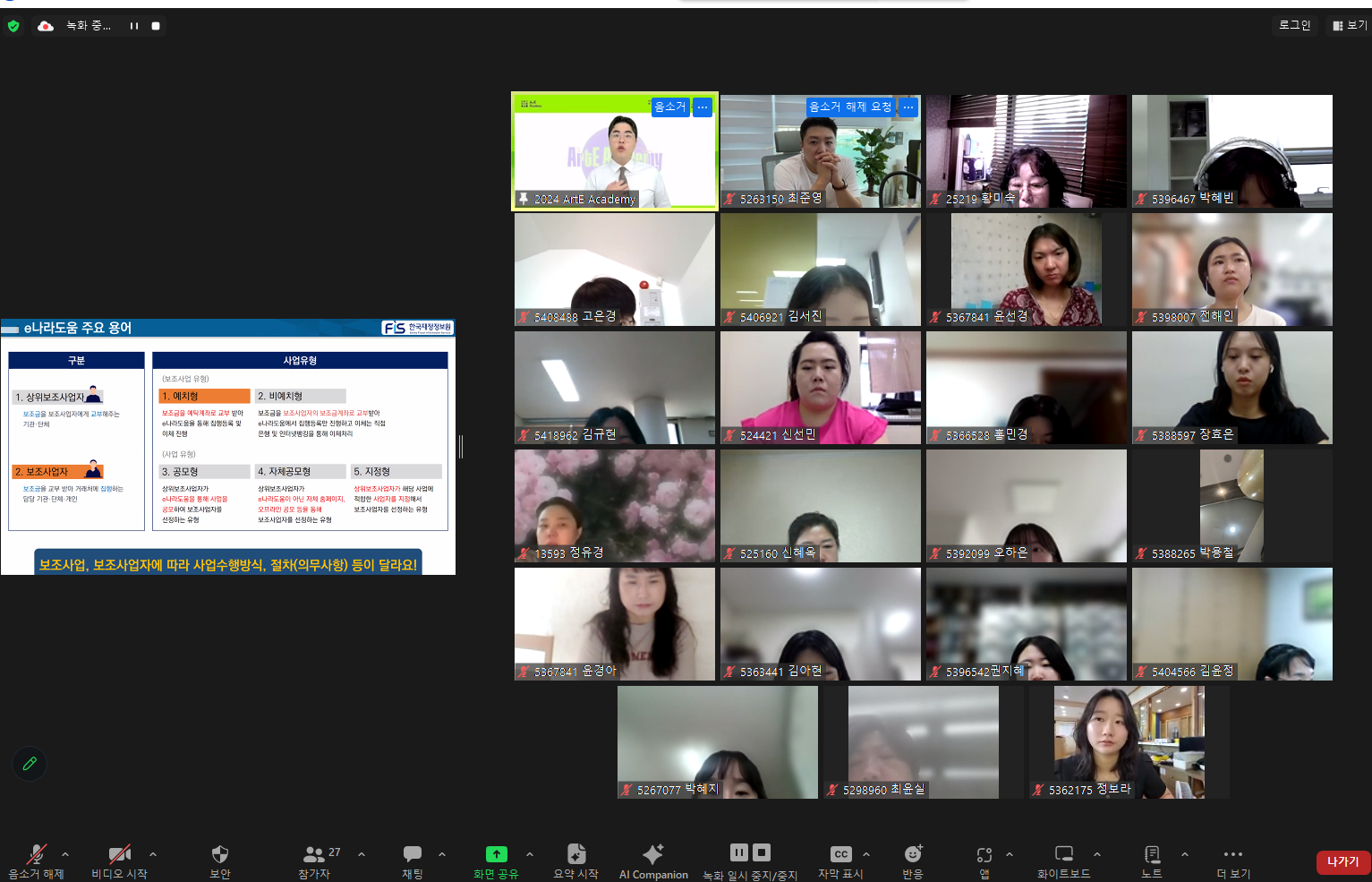Select the 2024 ArtE Academy video tile
1372x882 pixels.
pos(615,151)
